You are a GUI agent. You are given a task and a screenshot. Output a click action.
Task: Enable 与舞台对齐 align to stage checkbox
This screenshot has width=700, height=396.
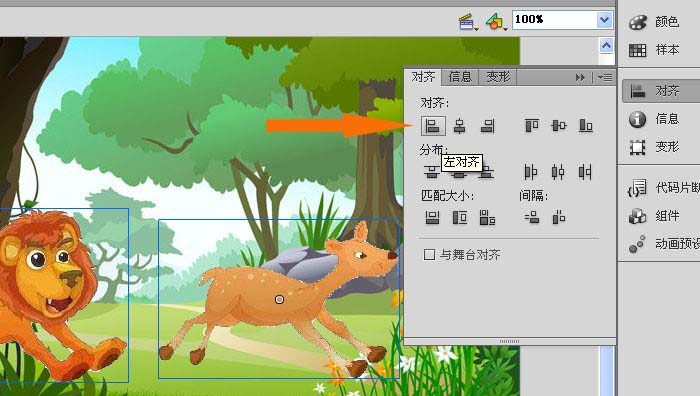tap(429, 254)
